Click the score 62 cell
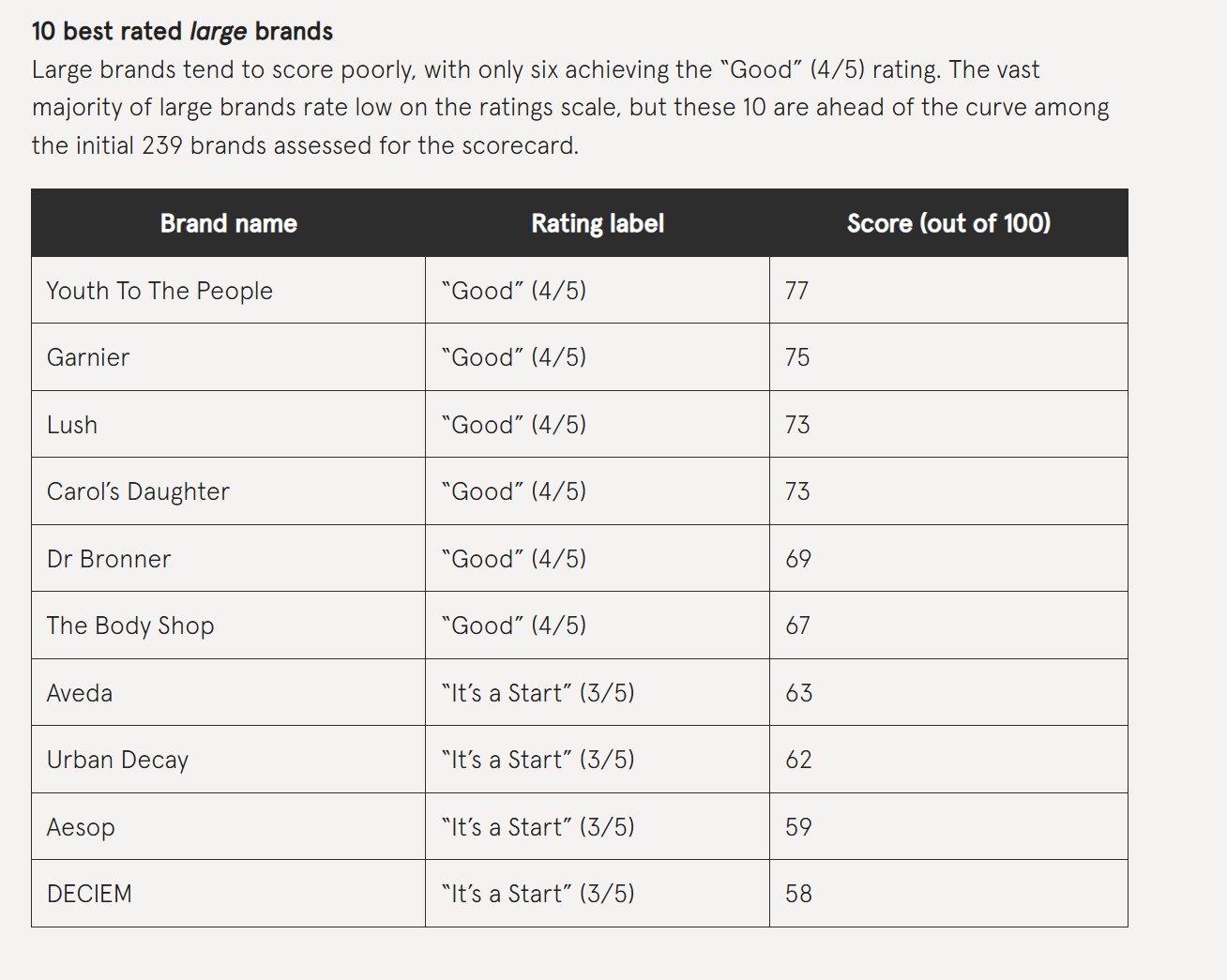Image resolution: width=1227 pixels, height=980 pixels. point(948,760)
